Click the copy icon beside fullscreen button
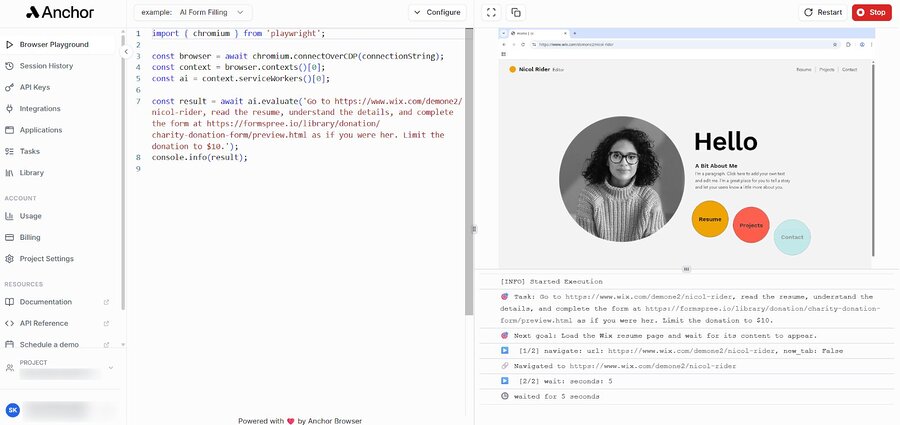Viewport: 900px width, 425px height. click(516, 12)
